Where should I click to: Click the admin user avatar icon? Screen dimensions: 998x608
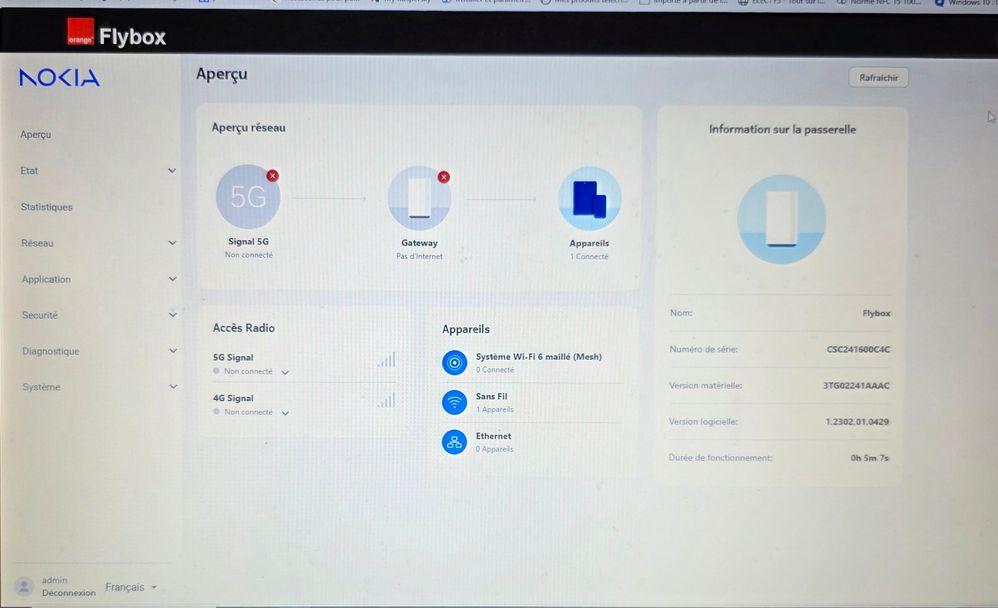[x=24, y=586]
